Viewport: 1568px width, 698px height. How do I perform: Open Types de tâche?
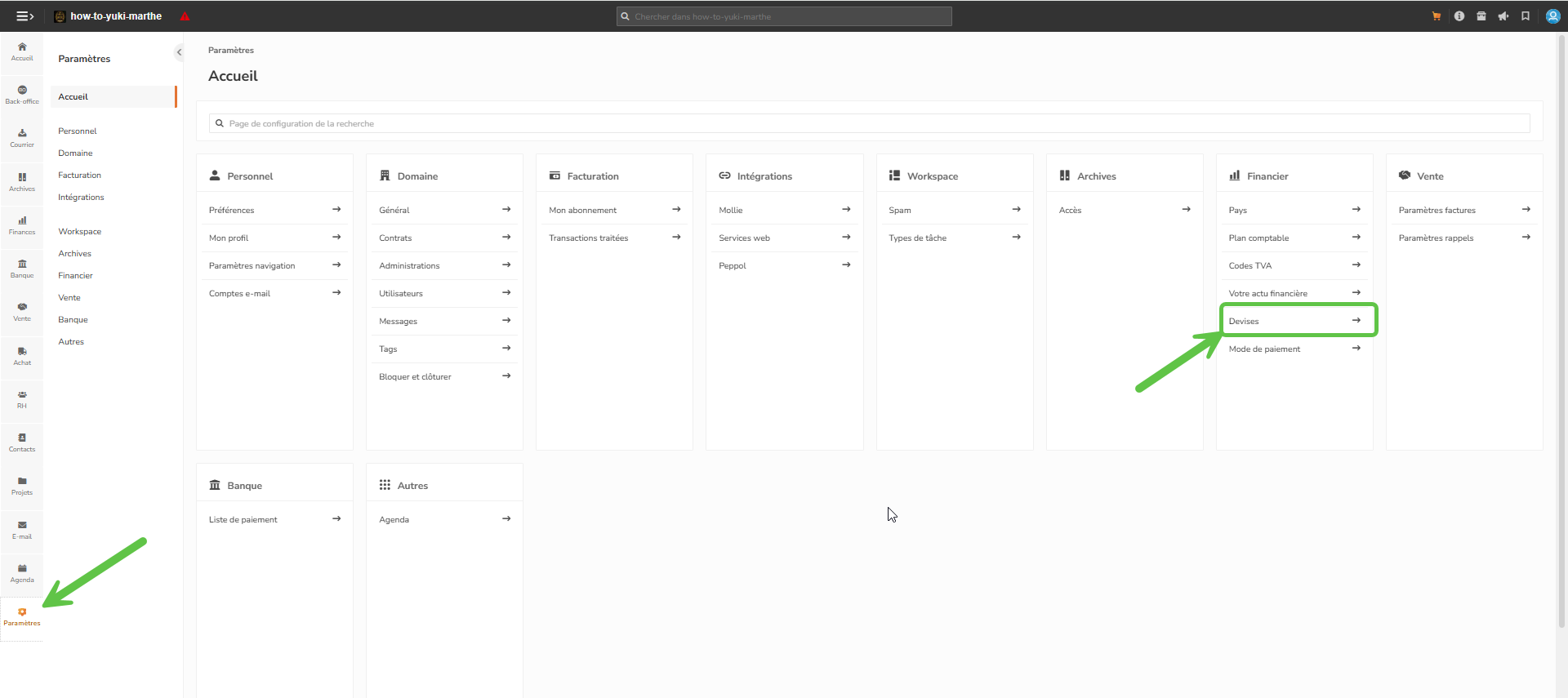coord(955,238)
